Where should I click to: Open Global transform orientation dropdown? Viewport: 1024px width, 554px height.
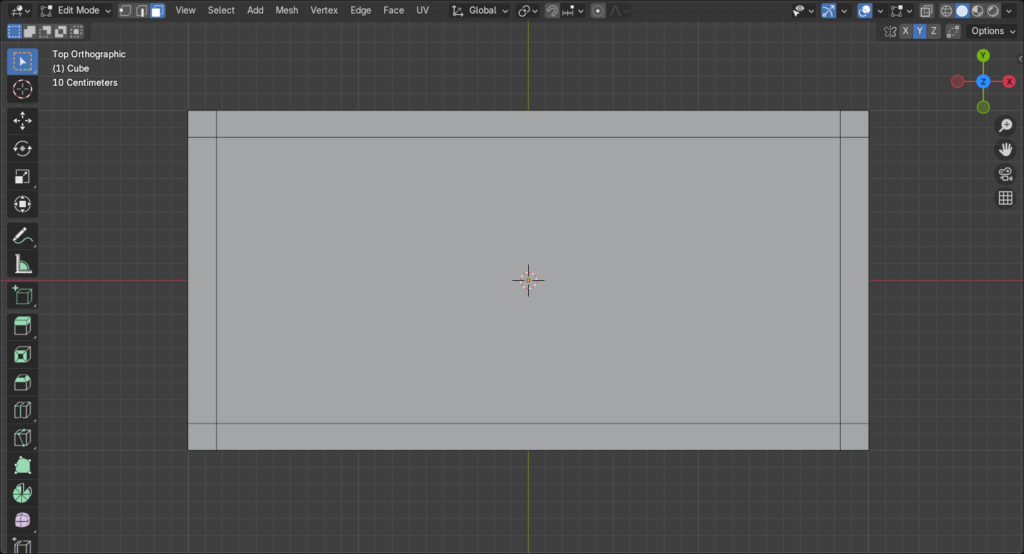click(x=480, y=10)
